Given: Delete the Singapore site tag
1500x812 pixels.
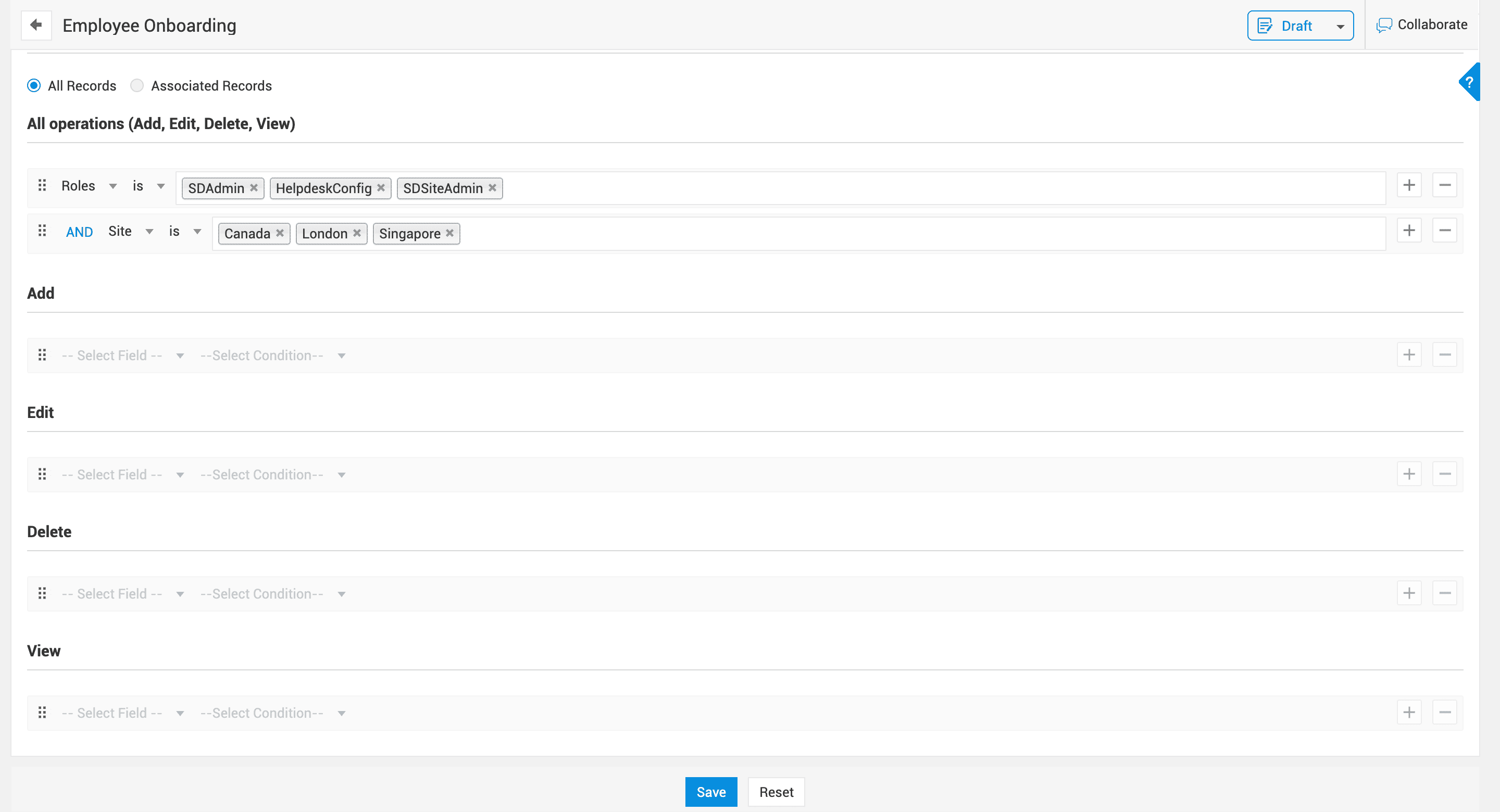Looking at the screenshot, I should pos(449,233).
